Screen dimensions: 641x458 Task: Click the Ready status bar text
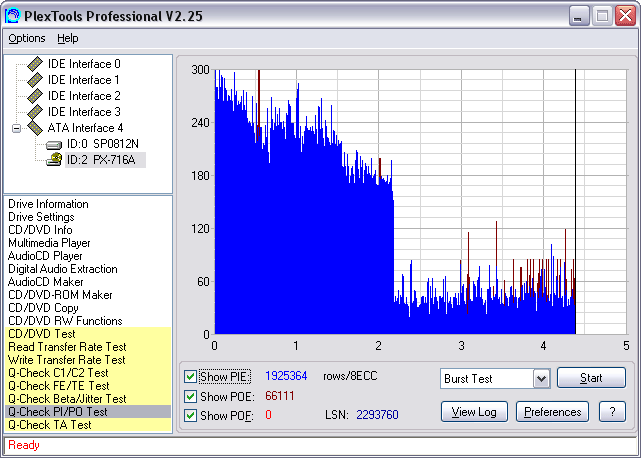tap(24, 445)
